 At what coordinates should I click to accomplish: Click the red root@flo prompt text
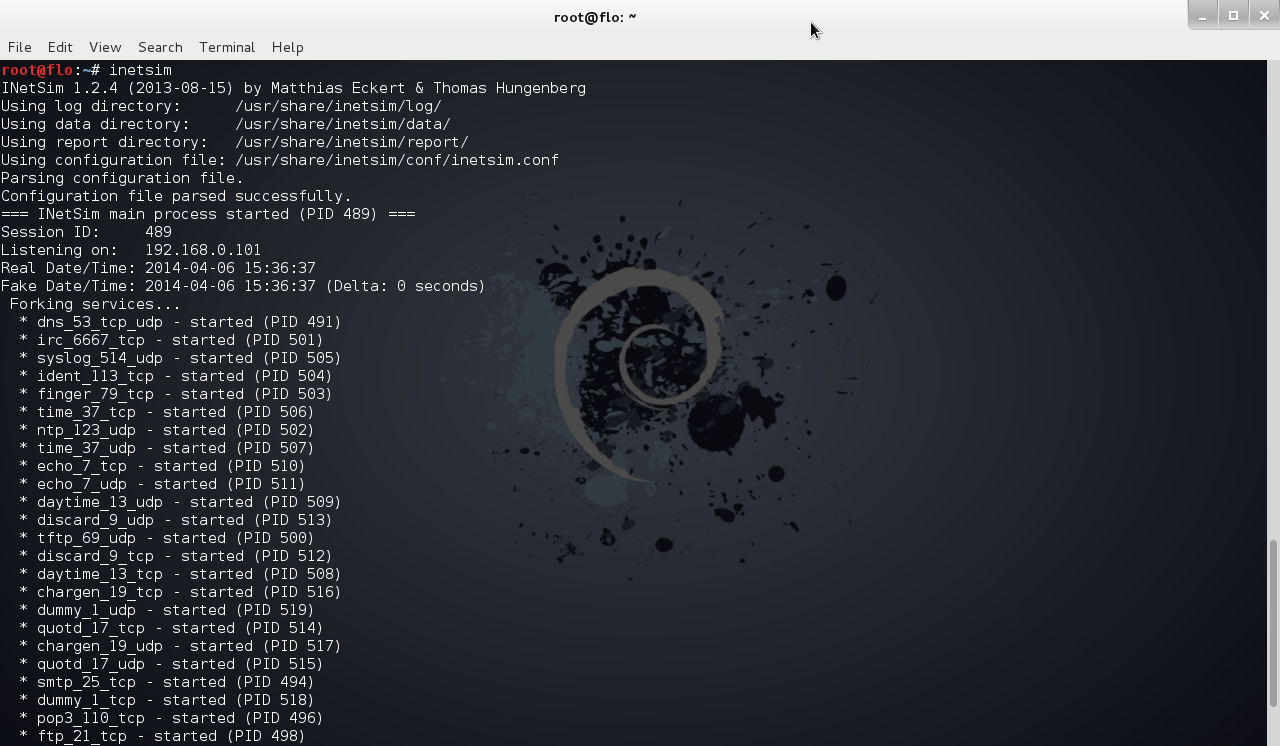point(36,70)
